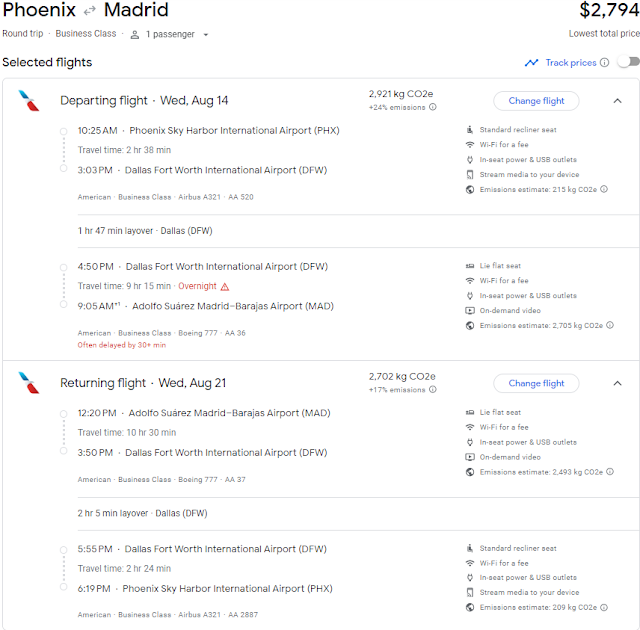
Task: Click info icon beside +24% emissions
Action: (x=433, y=107)
